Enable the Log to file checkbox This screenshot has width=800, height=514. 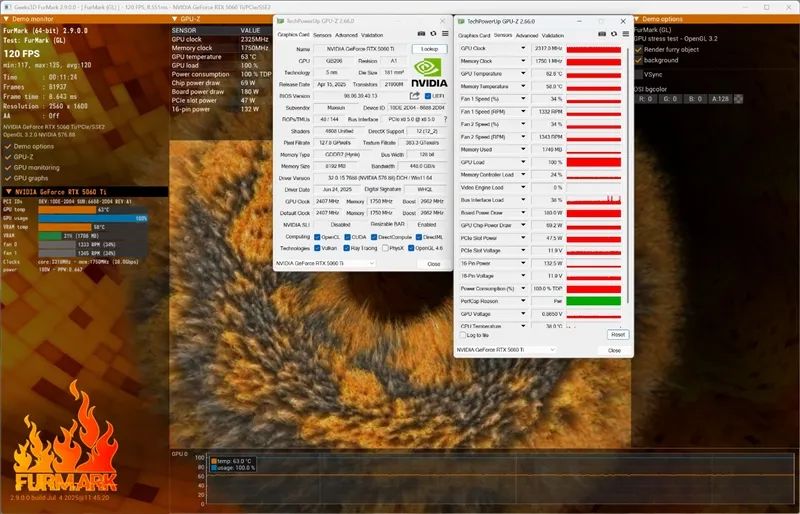(x=462, y=335)
